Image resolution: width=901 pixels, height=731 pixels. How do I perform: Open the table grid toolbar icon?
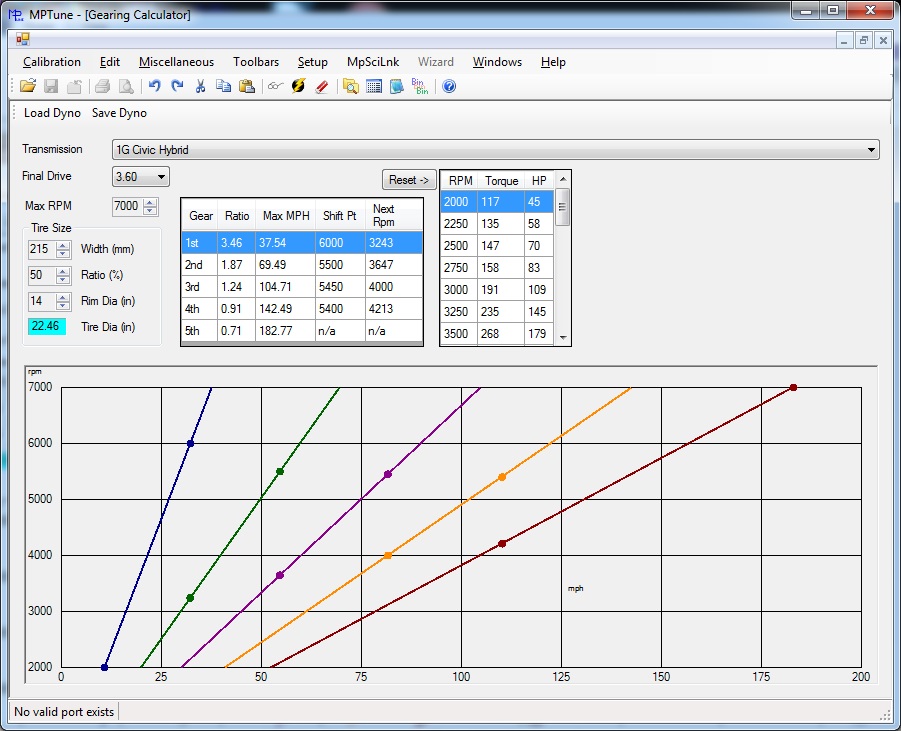coord(374,86)
